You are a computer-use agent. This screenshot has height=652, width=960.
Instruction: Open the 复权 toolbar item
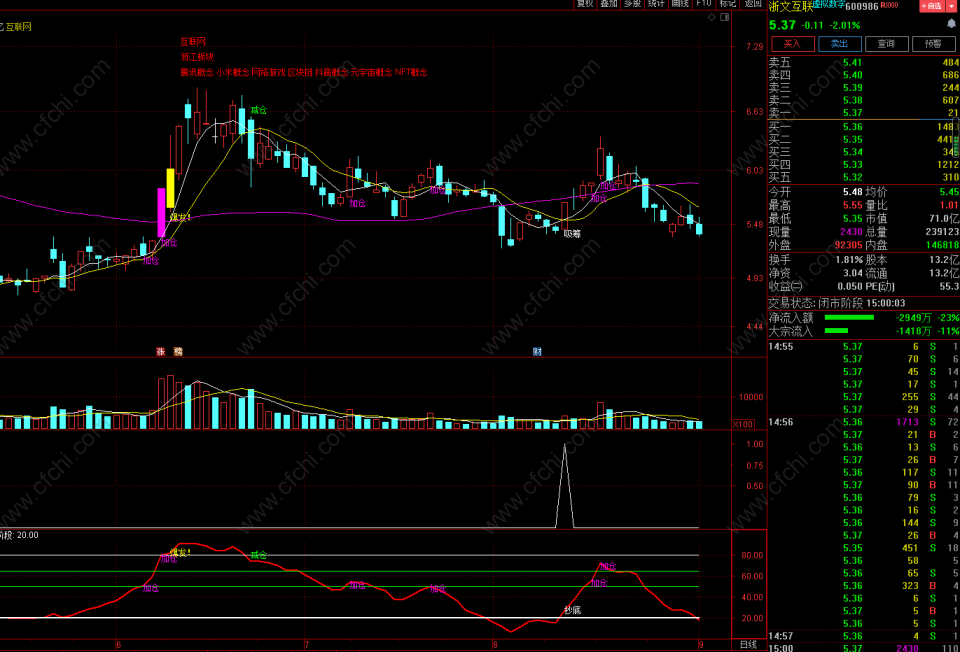pyautogui.click(x=585, y=4)
